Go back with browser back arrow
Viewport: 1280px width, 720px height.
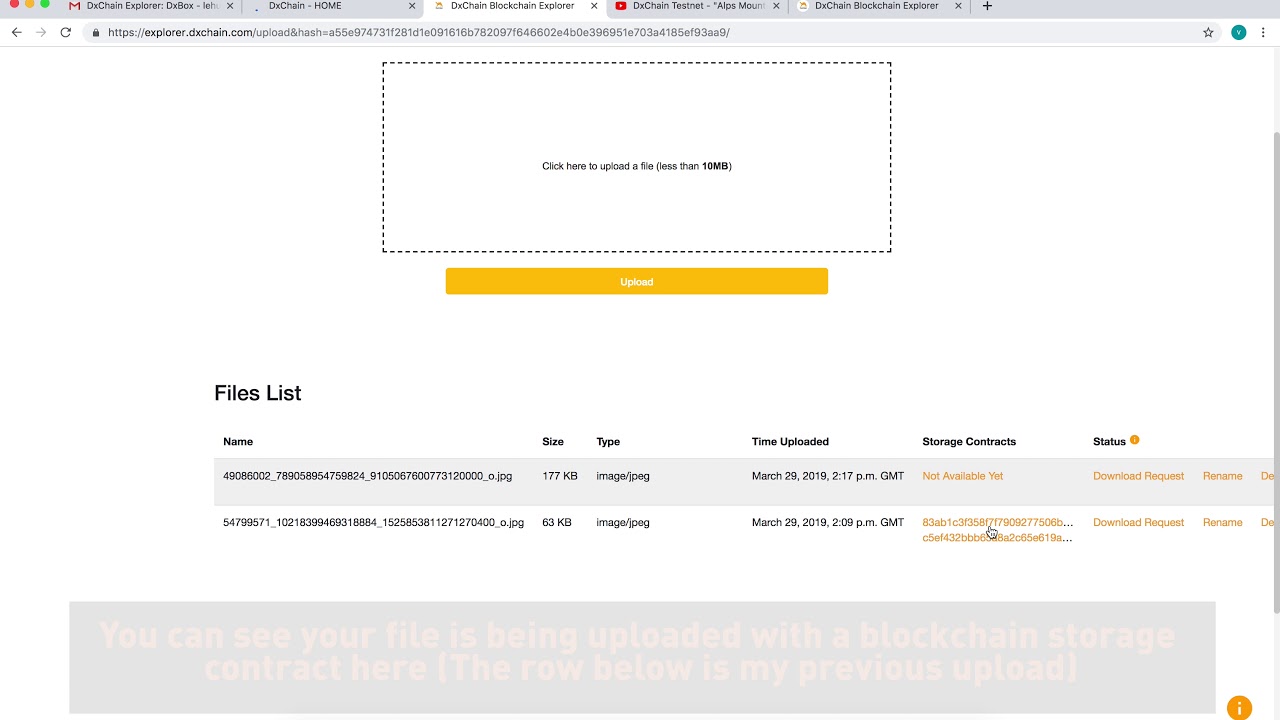(16, 32)
